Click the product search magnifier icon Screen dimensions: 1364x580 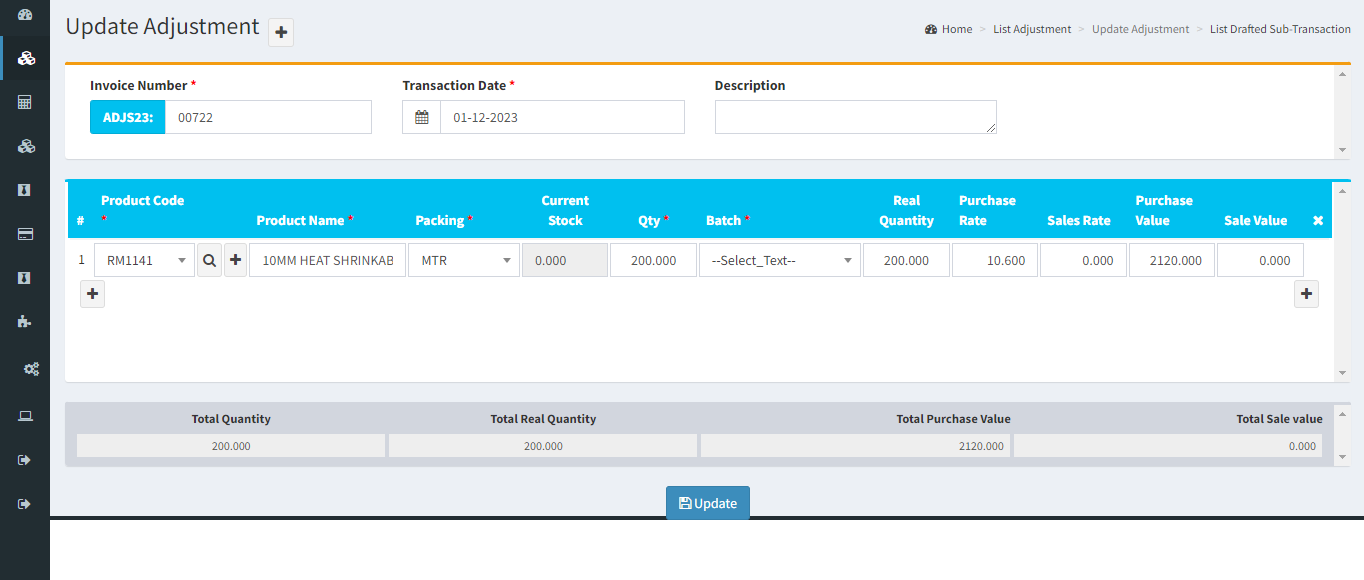pyautogui.click(x=209, y=261)
